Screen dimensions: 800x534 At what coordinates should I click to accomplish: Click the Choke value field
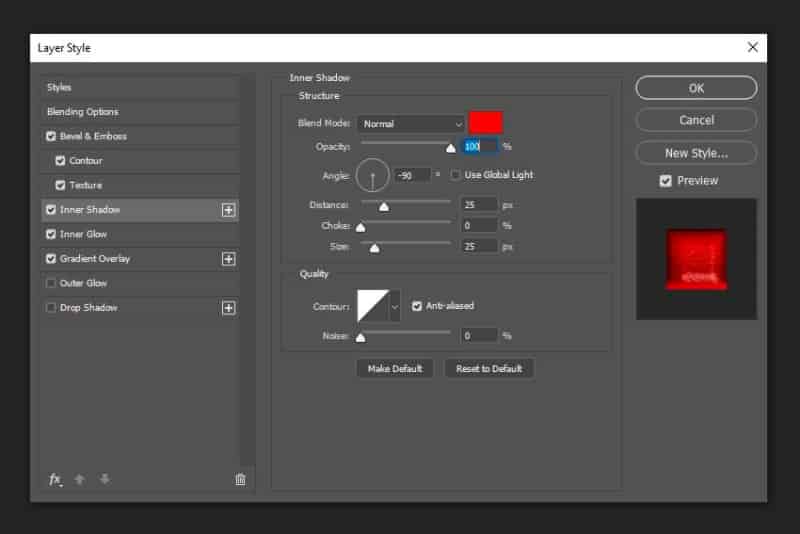pyautogui.click(x=479, y=226)
